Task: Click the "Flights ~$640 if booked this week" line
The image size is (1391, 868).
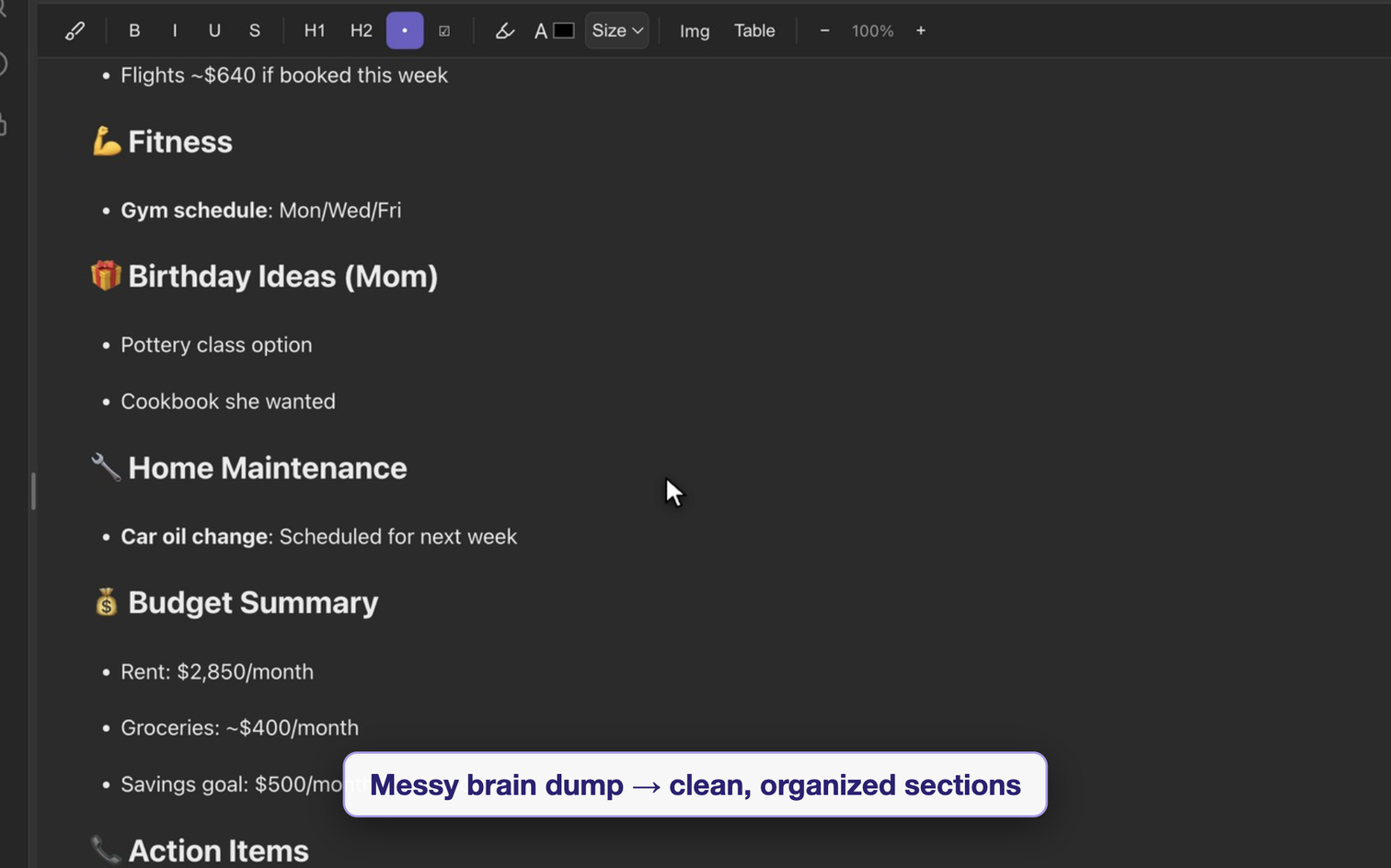Action: [x=284, y=75]
